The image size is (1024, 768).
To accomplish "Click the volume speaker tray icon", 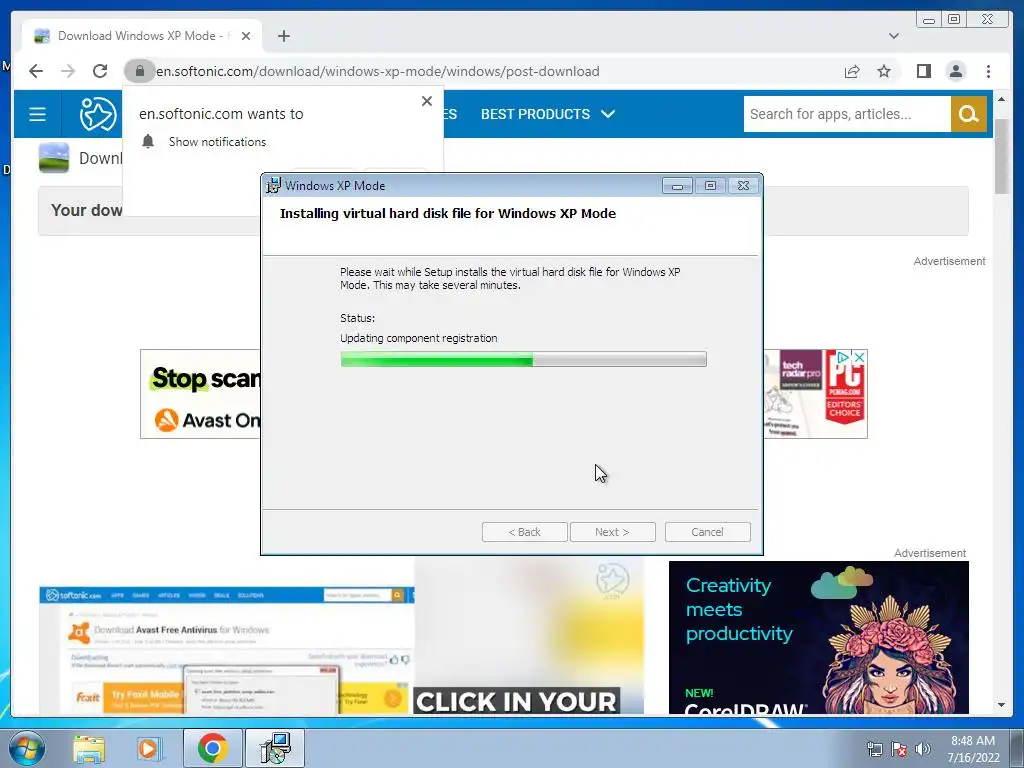I will (x=922, y=750).
